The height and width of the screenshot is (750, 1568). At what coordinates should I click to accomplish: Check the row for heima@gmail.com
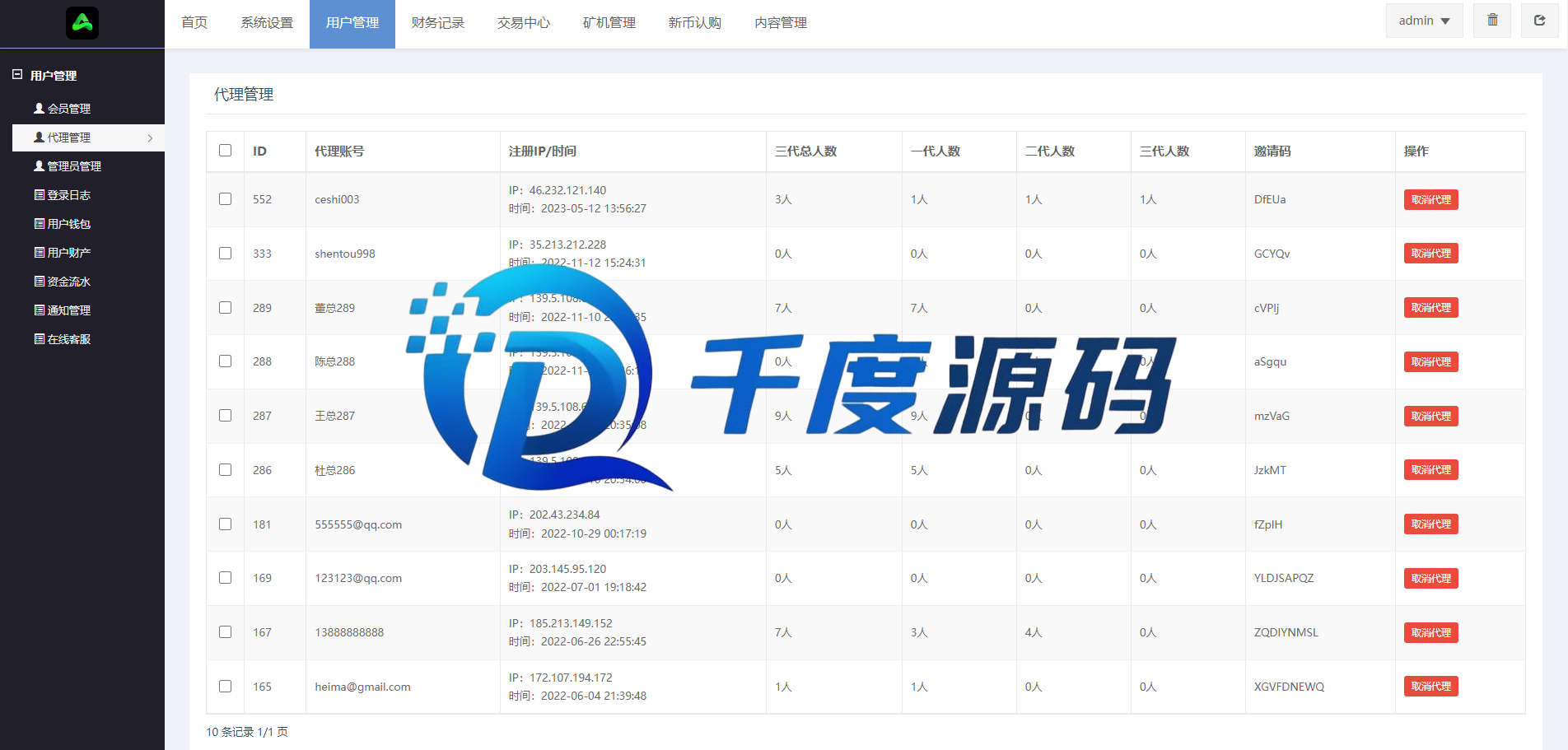[x=226, y=687]
